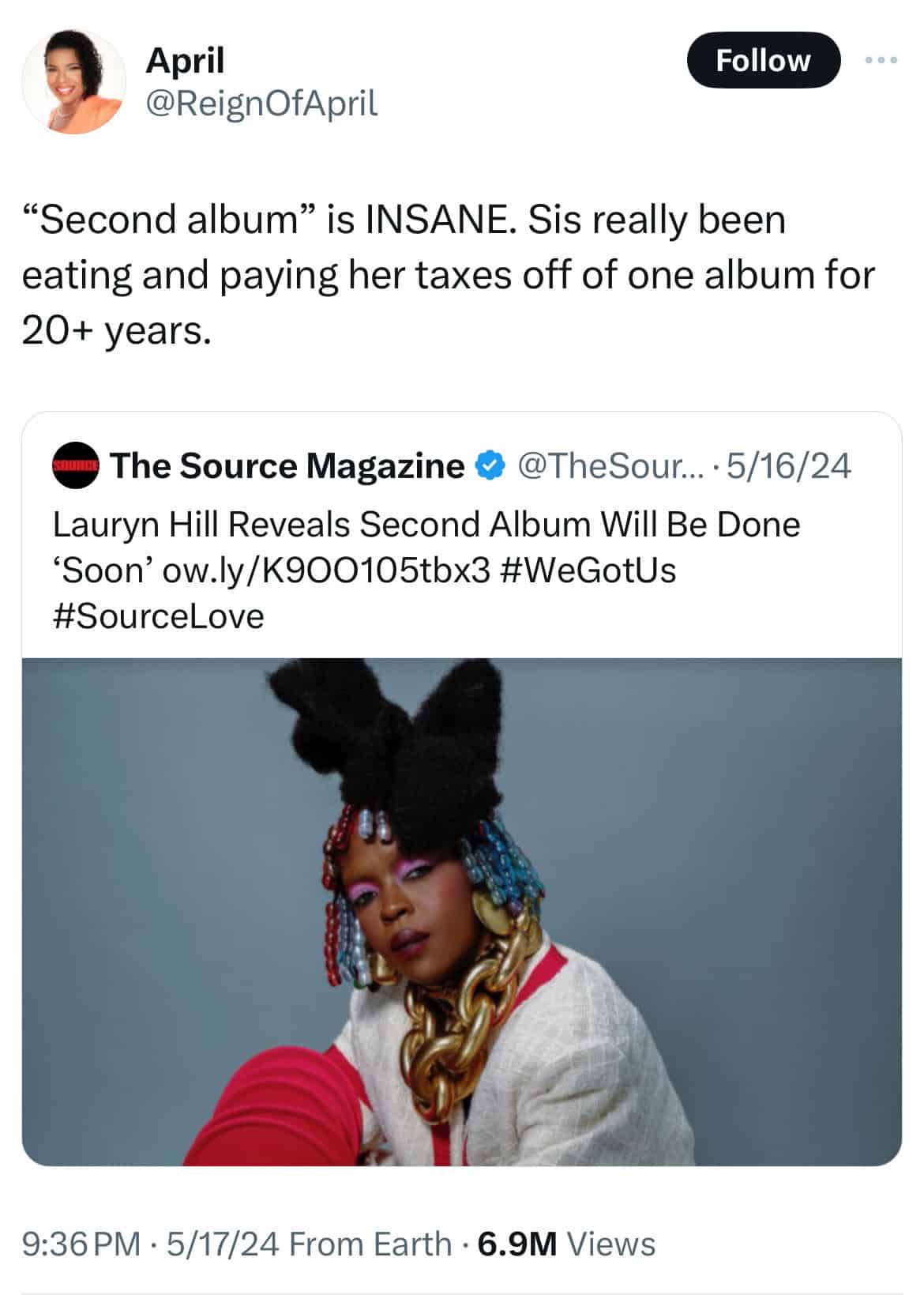The height and width of the screenshot is (1295, 924).
Task: Open The Source Magazine account name
Action: click(x=287, y=466)
